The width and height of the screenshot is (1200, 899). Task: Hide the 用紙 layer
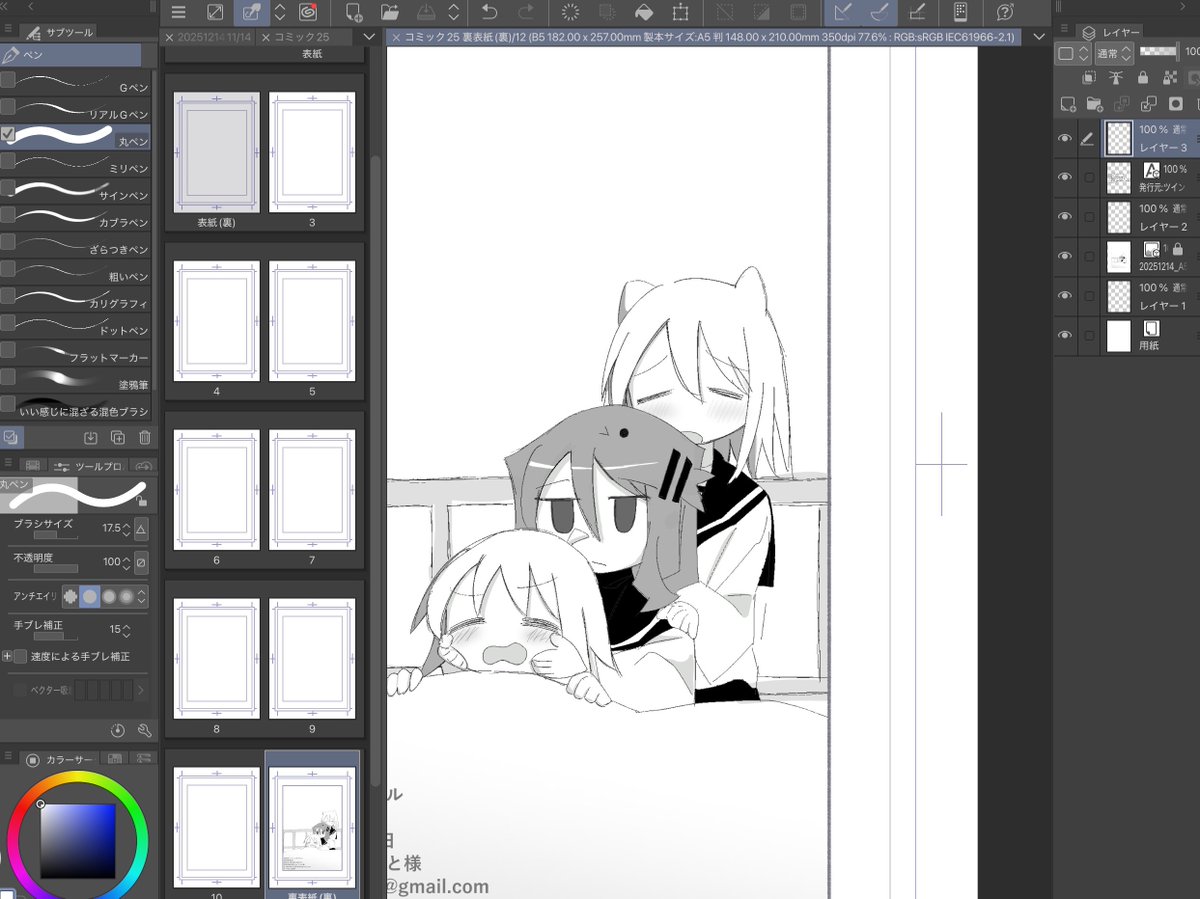click(x=1064, y=336)
